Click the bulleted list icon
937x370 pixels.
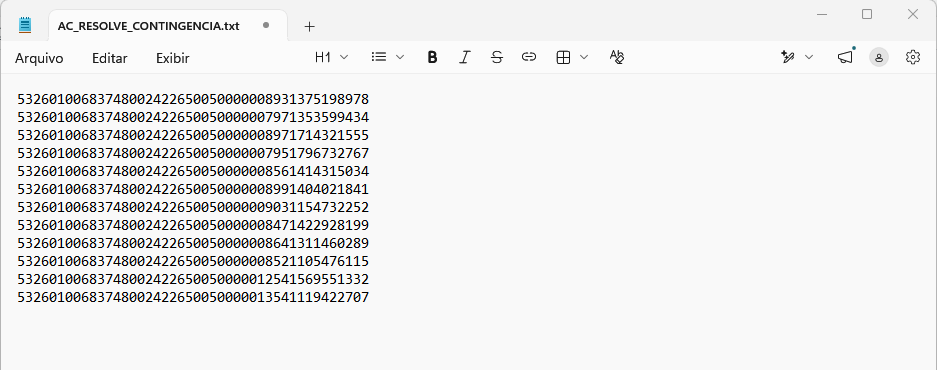point(378,57)
